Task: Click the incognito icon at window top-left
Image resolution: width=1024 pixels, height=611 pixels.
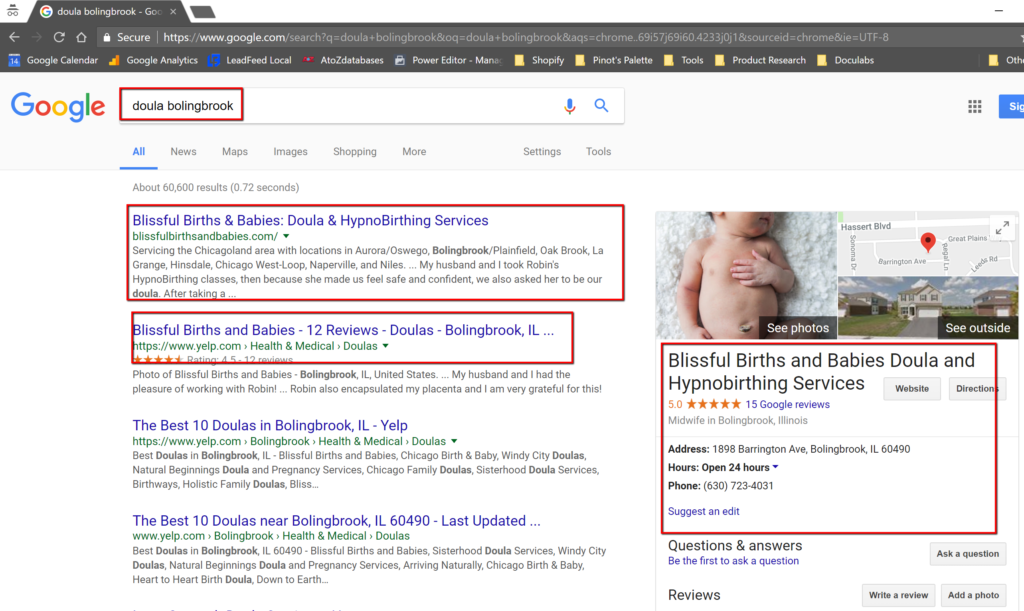Action: pos(12,10)
